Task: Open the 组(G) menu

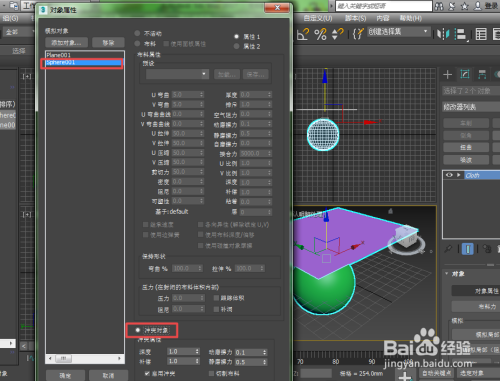Action: (11, 18)
